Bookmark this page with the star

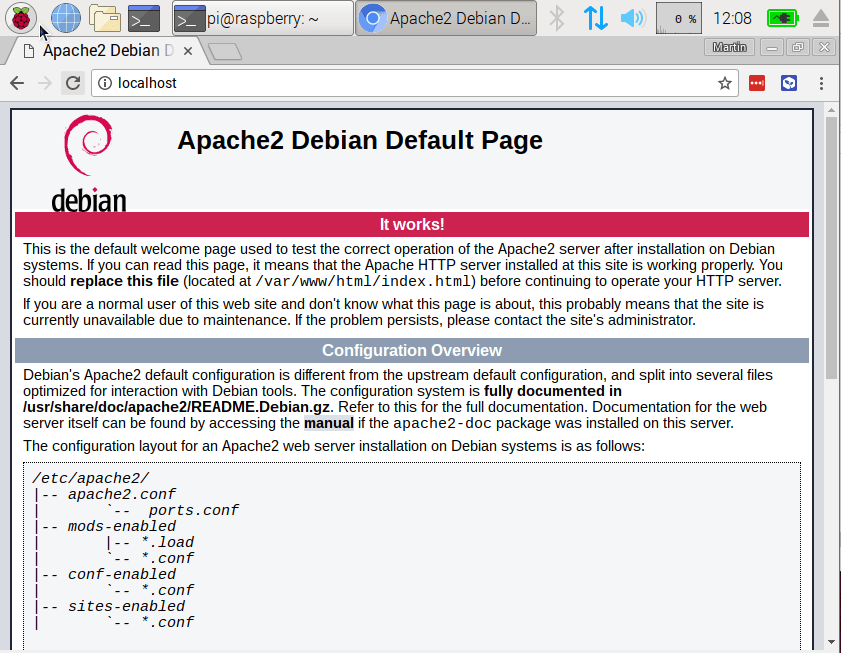click(725, 83)
